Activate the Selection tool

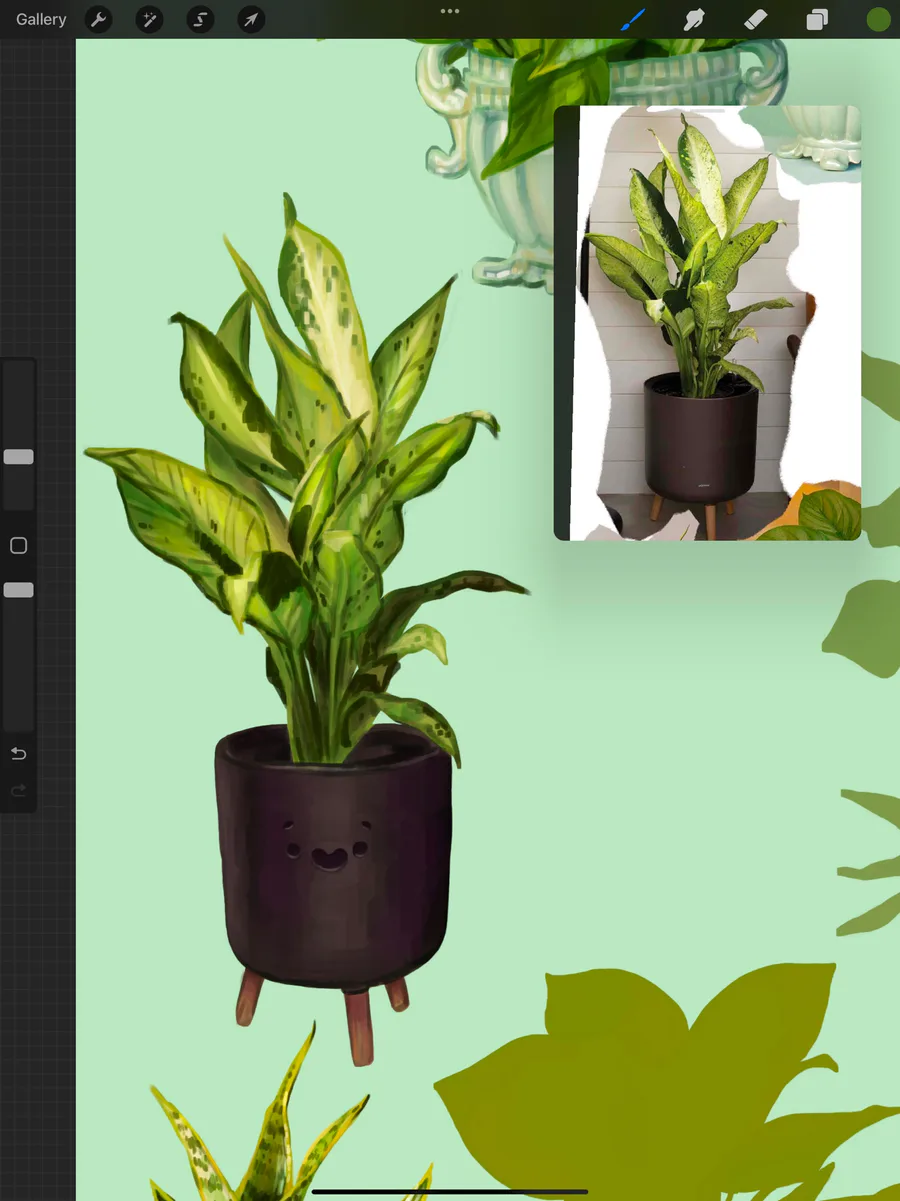pos(200,19)
